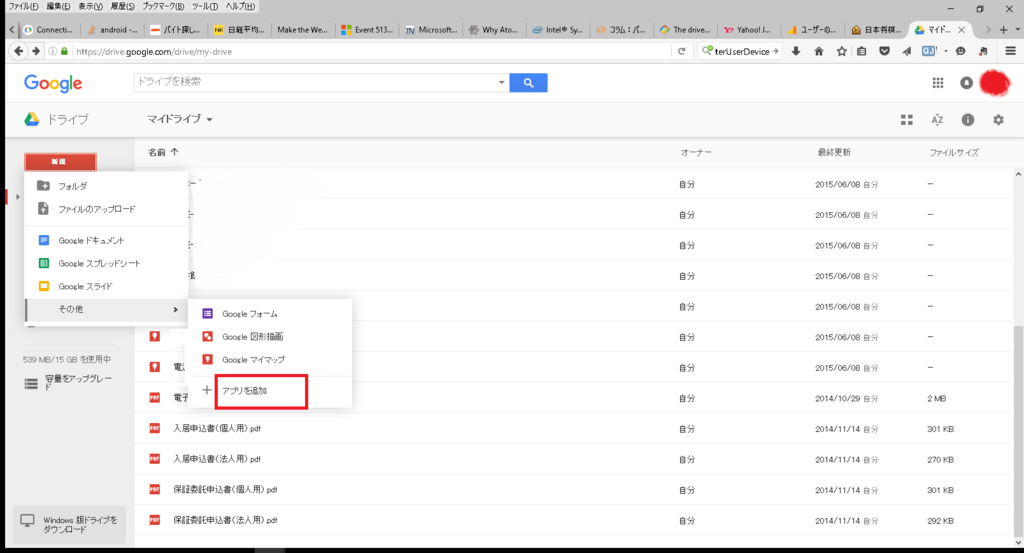Click the browser URL address bar
The height and width of the screenshot is (553, 1024).
372,51
